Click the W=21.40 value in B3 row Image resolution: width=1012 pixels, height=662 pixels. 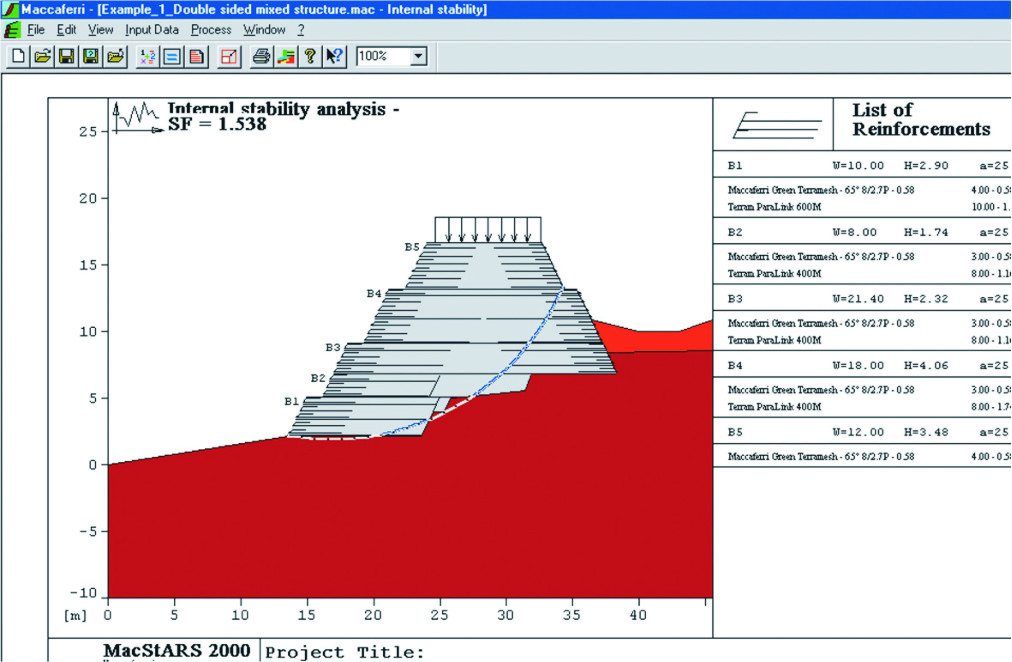[858, 299]
